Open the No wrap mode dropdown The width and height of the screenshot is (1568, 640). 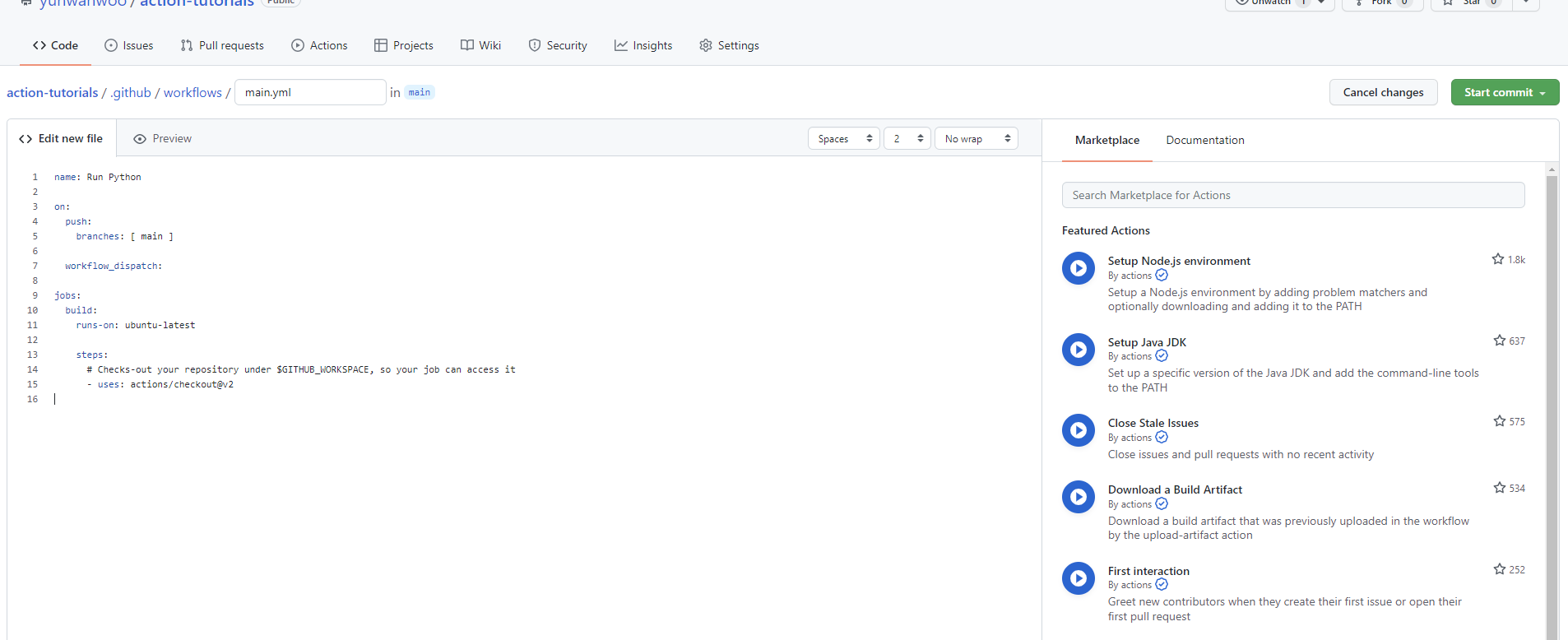(977, 138)
